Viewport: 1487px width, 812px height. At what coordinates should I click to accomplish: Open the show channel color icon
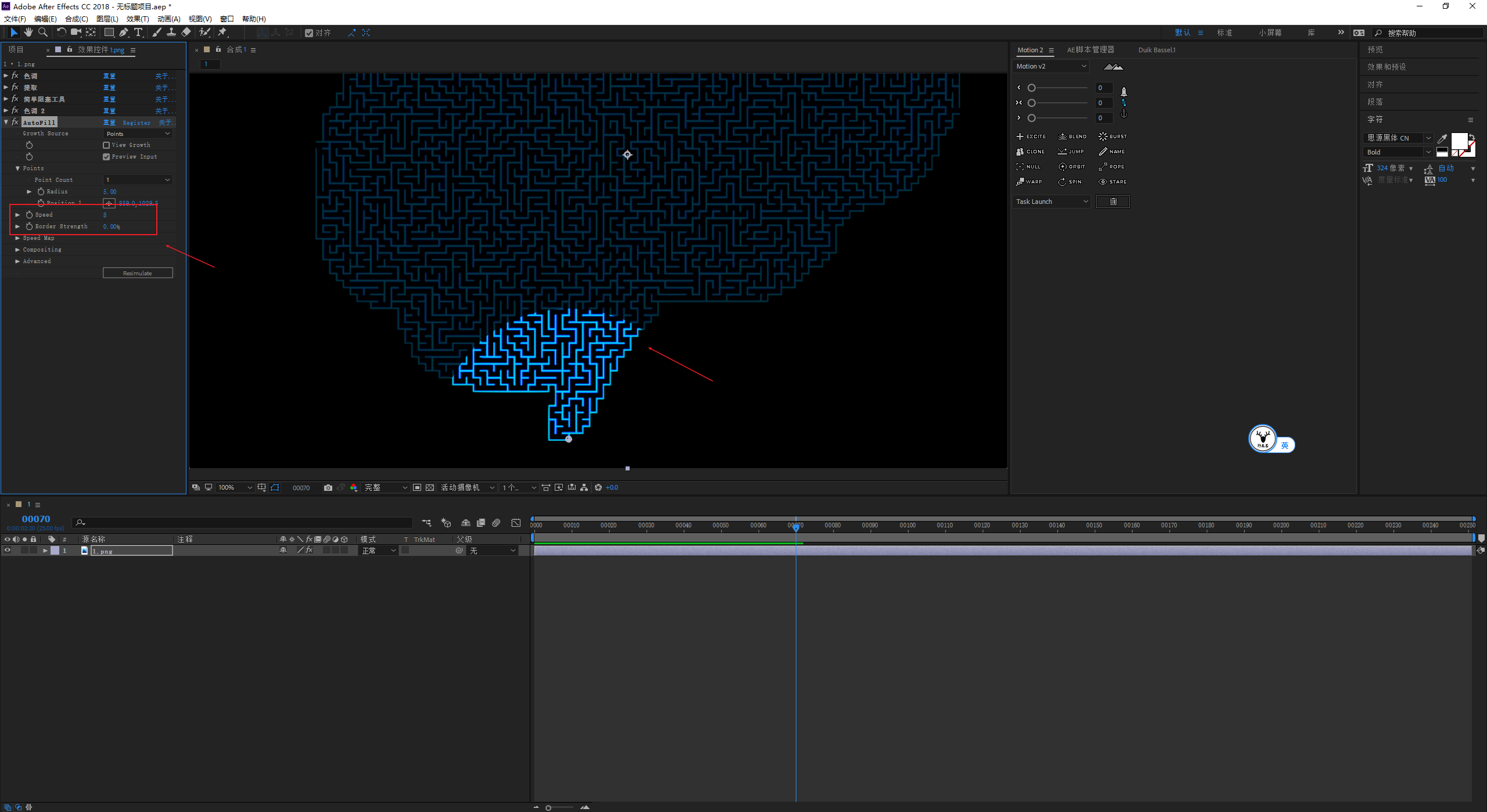[x=354, y=487]
